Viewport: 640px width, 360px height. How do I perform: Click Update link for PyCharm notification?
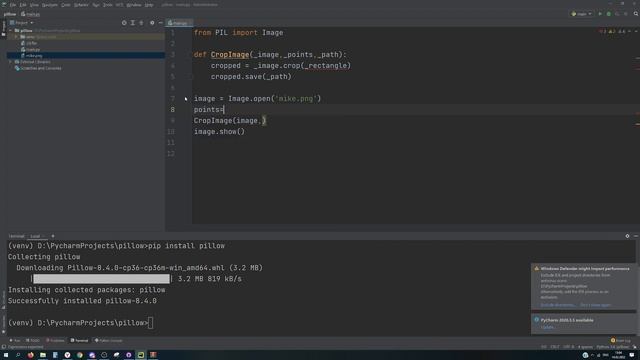click(x=547, y=327)
